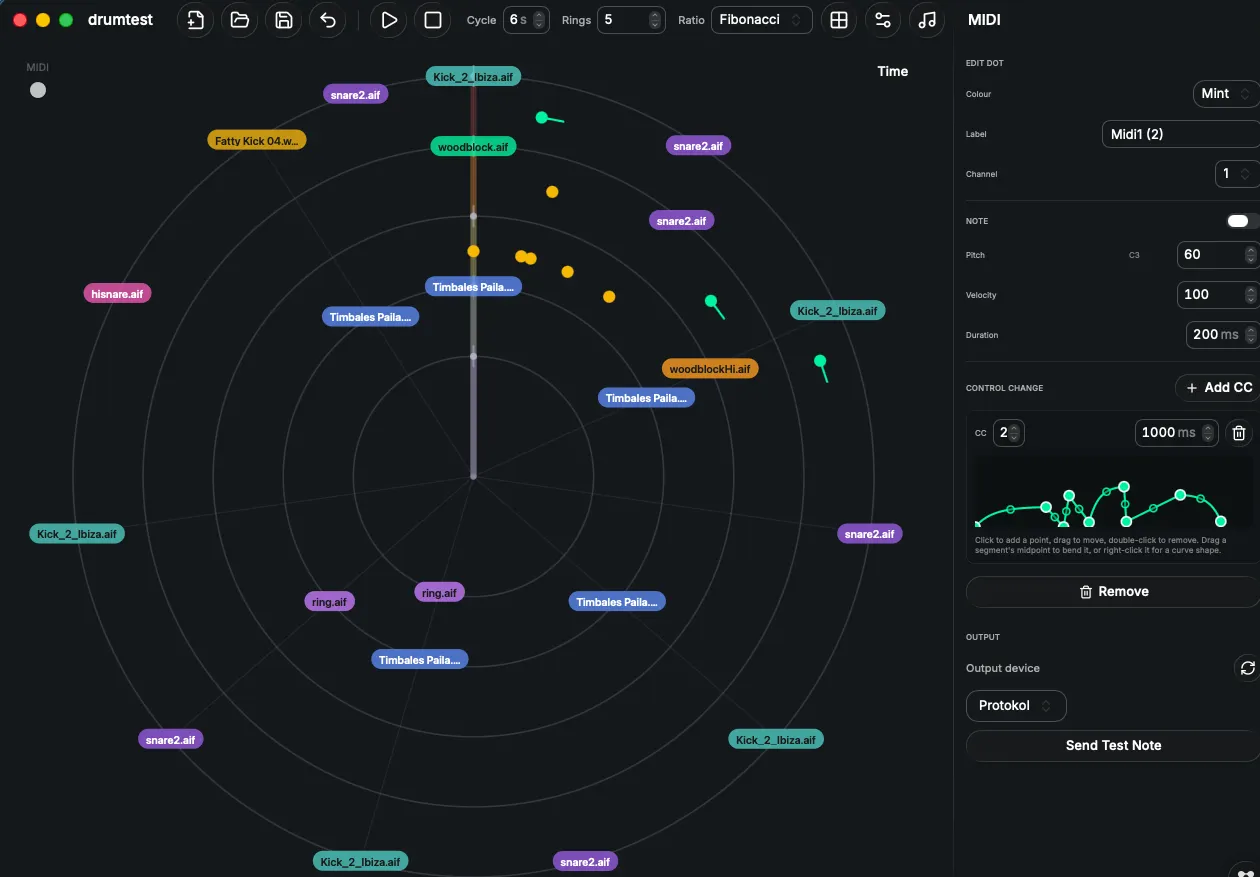Image resolution: width=1260 pixels, height=877 pixels.
Task: Click the MIDI panel heading
Action: click(984, 20)
